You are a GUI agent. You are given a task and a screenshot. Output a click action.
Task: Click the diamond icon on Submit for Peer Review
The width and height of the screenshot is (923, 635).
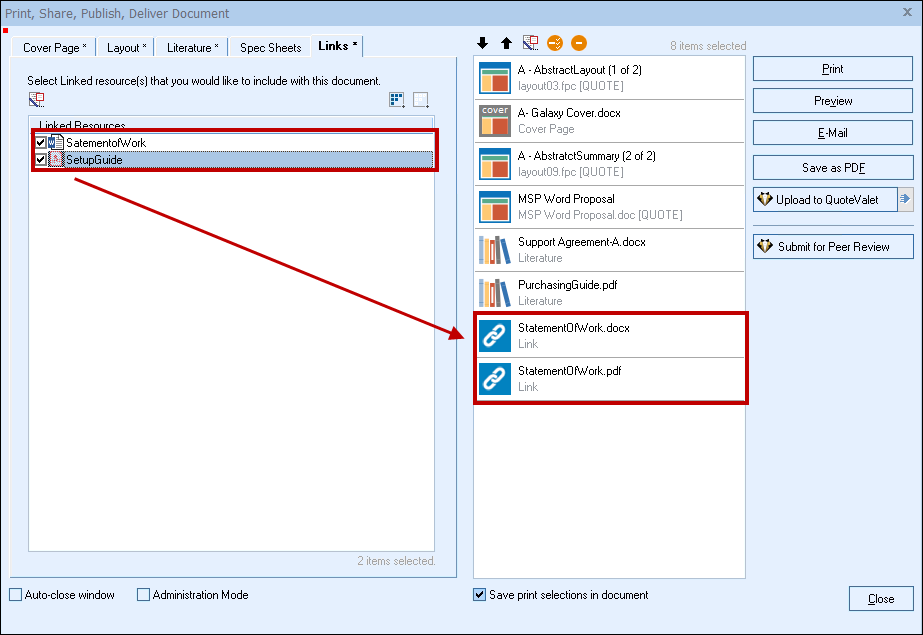coord(765,246)
